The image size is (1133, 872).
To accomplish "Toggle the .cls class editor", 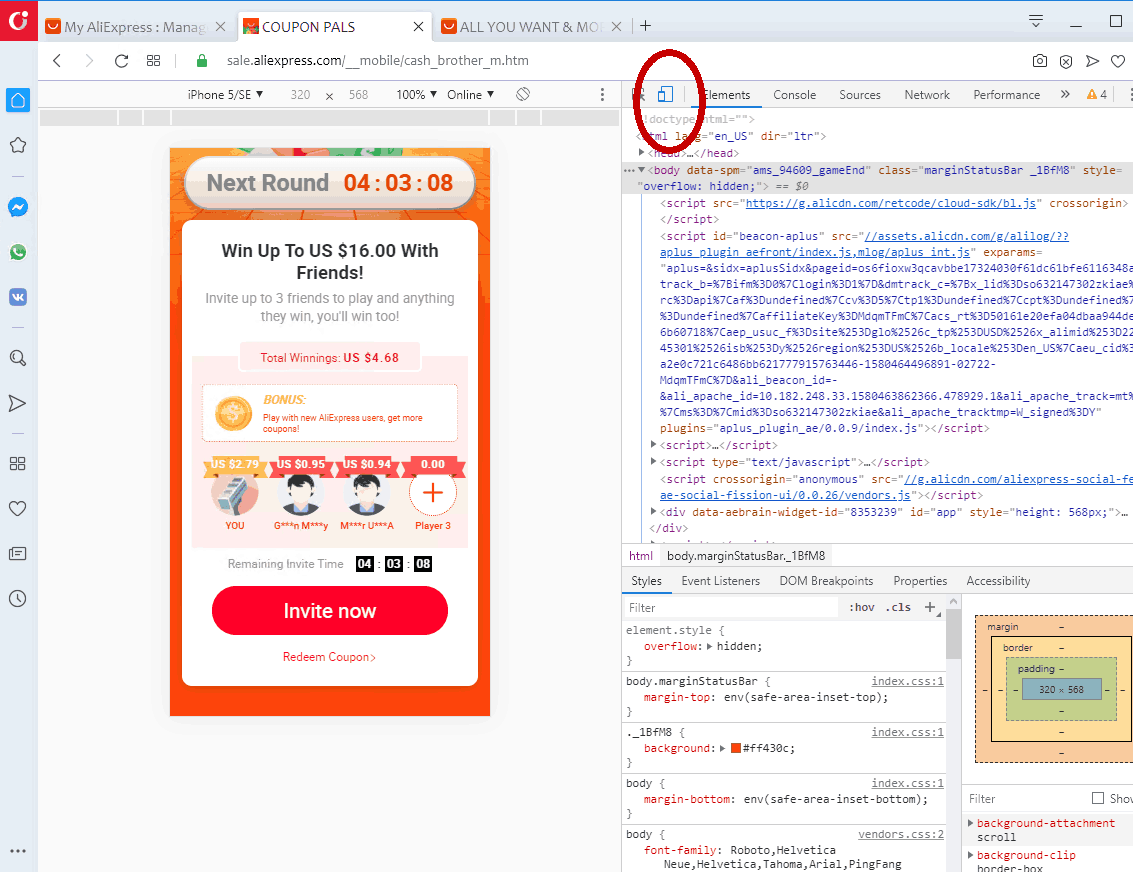I will (x=899, y=608).
